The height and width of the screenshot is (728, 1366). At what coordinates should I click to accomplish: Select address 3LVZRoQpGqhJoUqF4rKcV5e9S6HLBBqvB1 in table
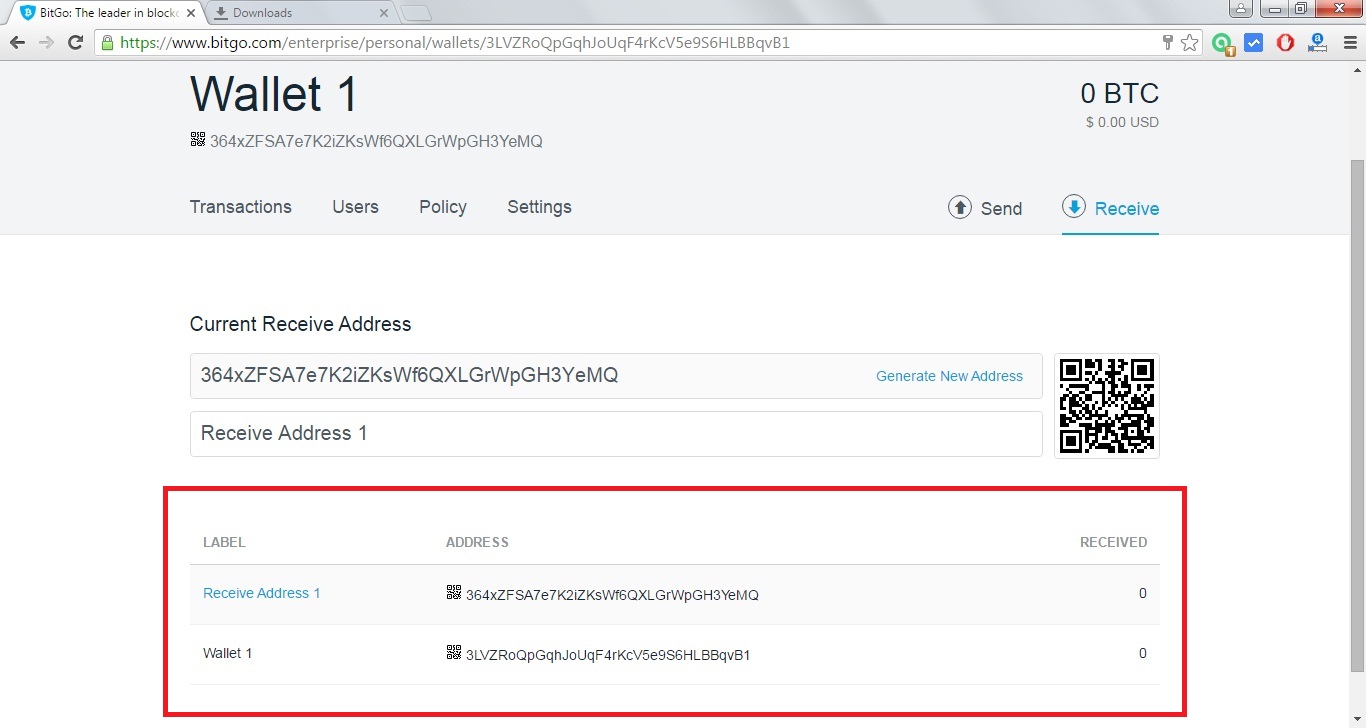point(608,655)
